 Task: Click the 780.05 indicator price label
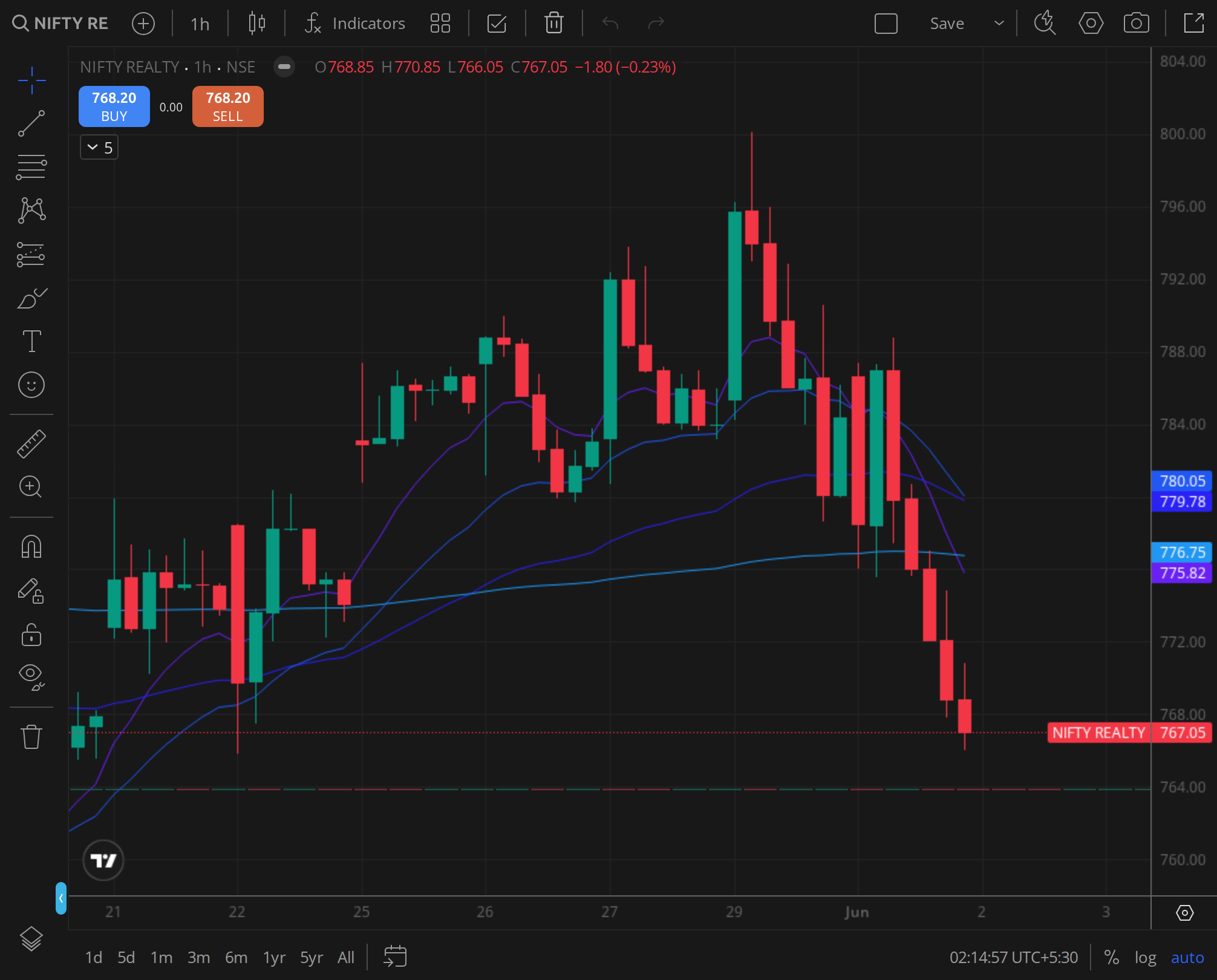coord(1182,481)
